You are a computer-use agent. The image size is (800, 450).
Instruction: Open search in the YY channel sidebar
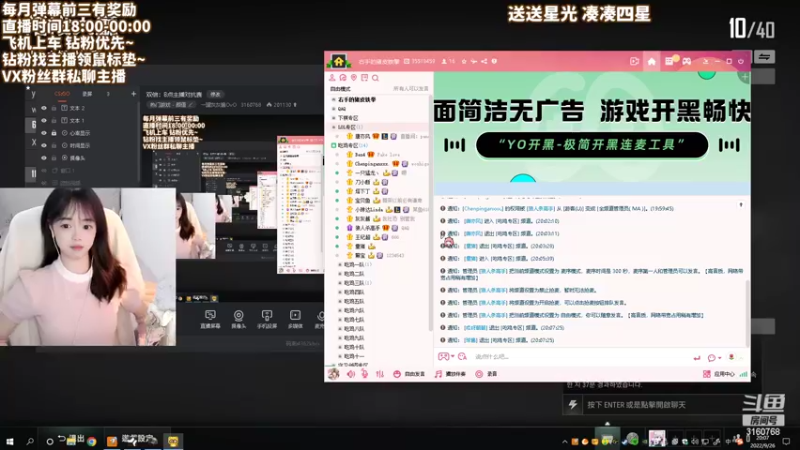[376, 78]
